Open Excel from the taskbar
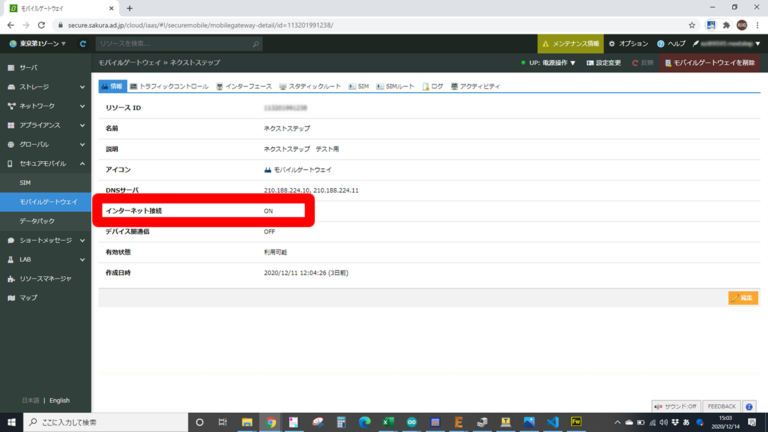 (x=388, y=422)
